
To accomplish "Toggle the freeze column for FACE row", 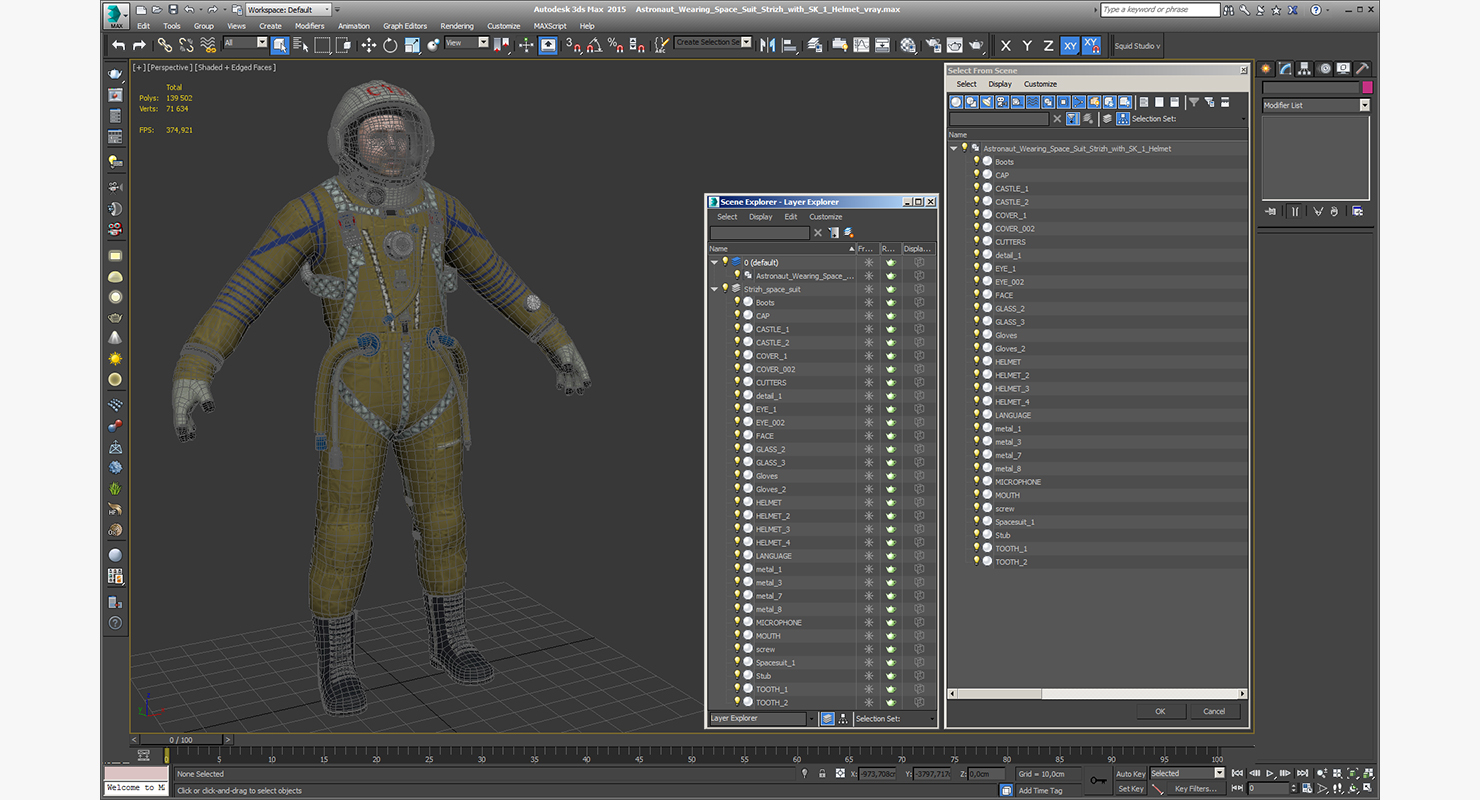I will (868, 436).
